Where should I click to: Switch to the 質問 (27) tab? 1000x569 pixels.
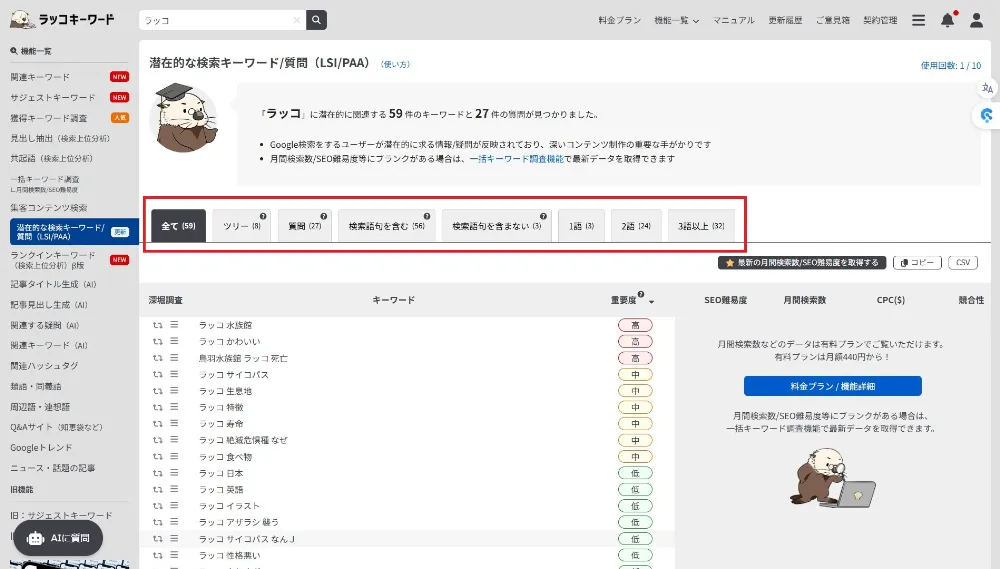click(x=305, y=226)
